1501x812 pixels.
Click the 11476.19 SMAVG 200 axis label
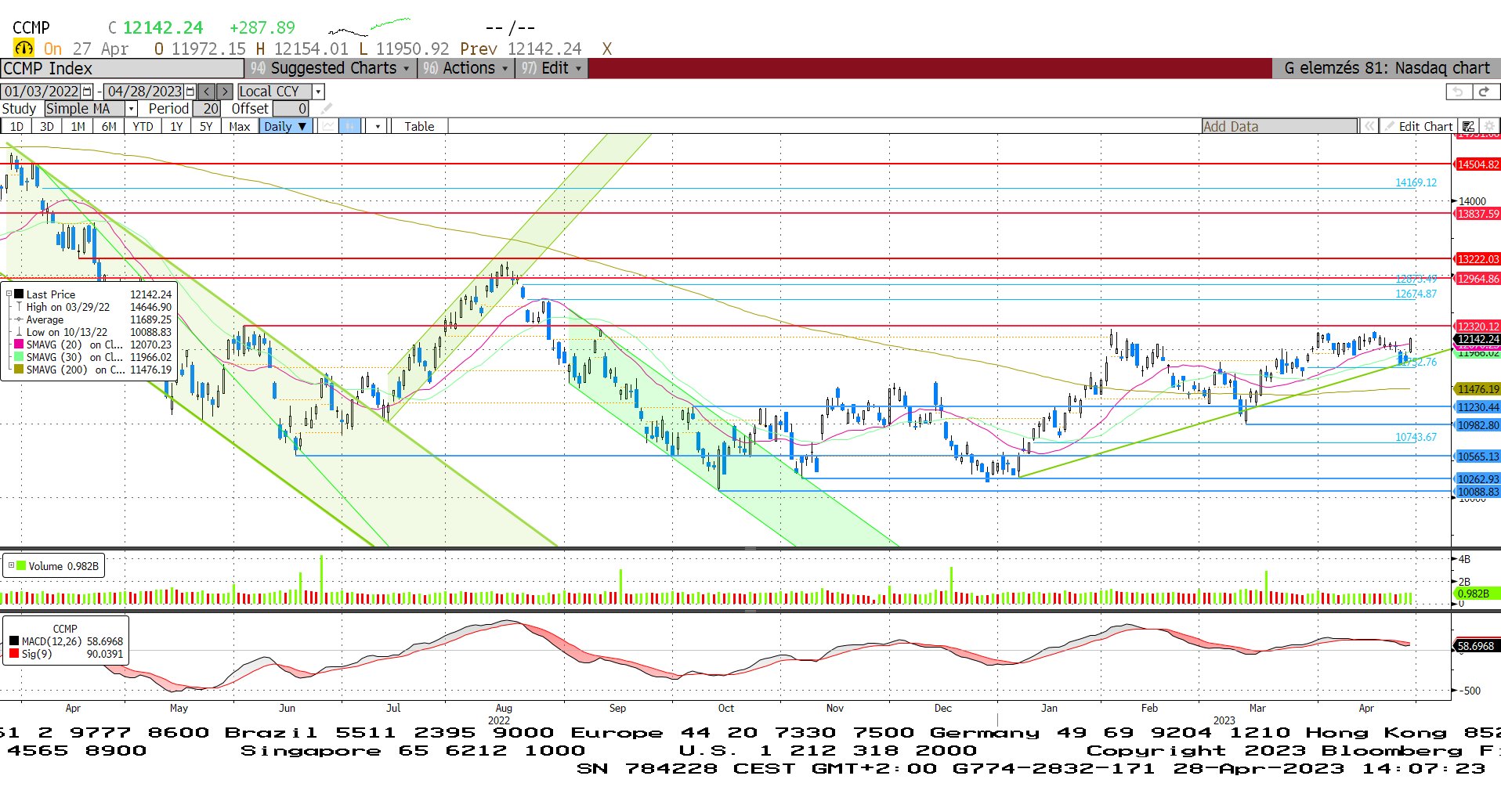click(1477, 389)
